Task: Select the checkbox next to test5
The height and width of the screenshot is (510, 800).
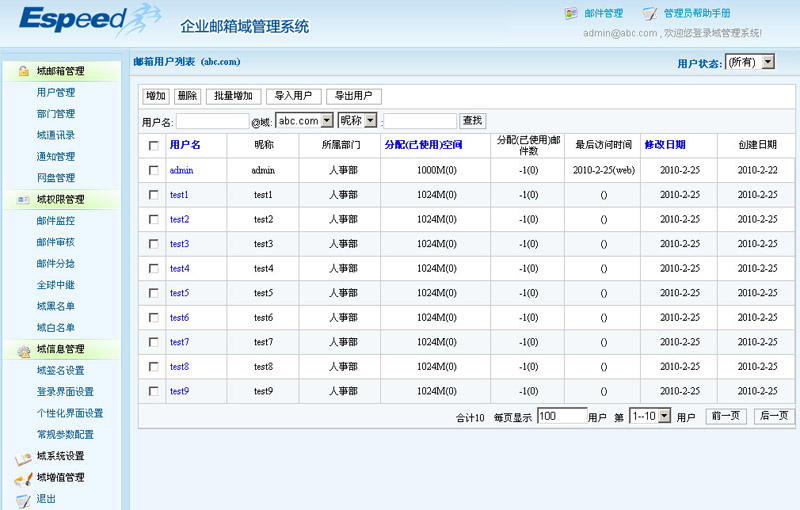Action: (153, 293)
